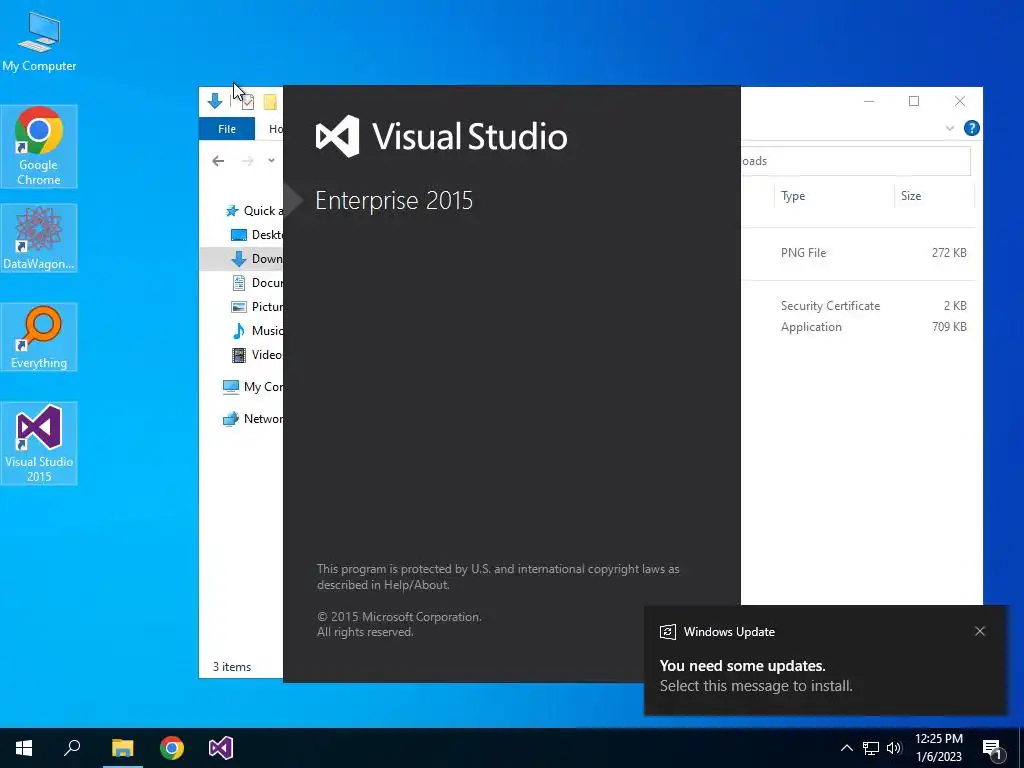Open recent locations dropdown in Explorer
The height and width of the screenshot is (768, 1024).
click(x=271, y=161)
